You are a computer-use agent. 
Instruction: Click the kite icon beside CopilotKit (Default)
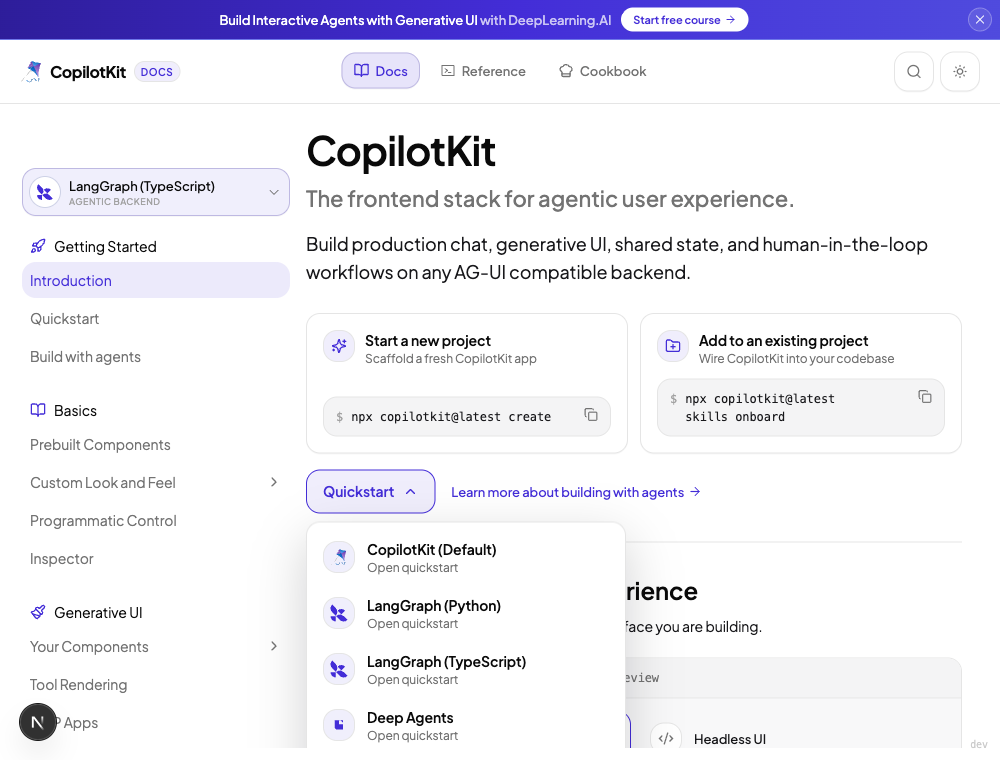pyautogui.click(x=339, y=557)
